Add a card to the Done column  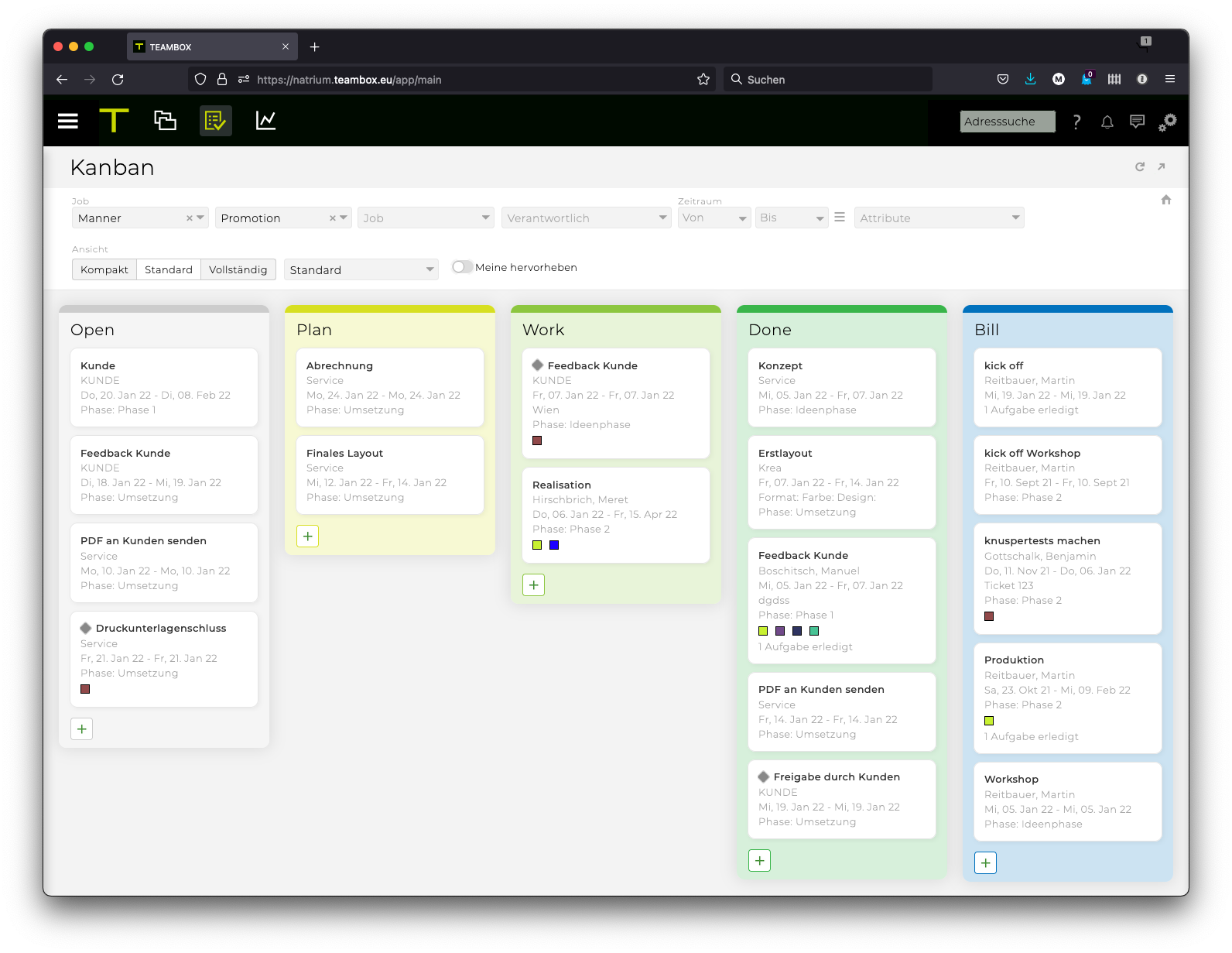tap(760, 861)
